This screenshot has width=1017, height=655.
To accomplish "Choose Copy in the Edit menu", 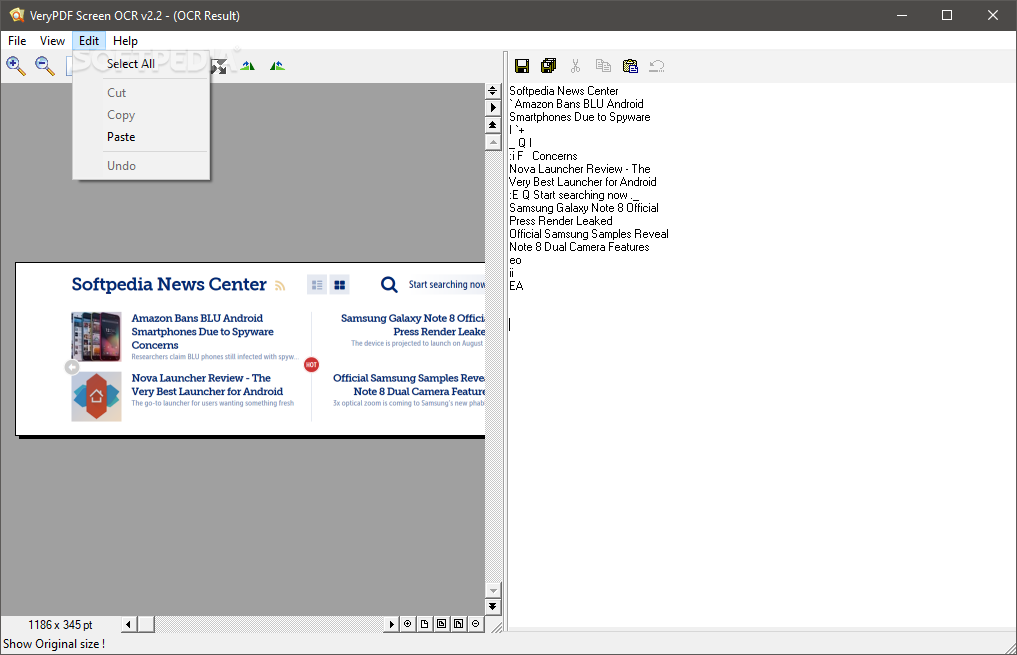I will 141,115.
